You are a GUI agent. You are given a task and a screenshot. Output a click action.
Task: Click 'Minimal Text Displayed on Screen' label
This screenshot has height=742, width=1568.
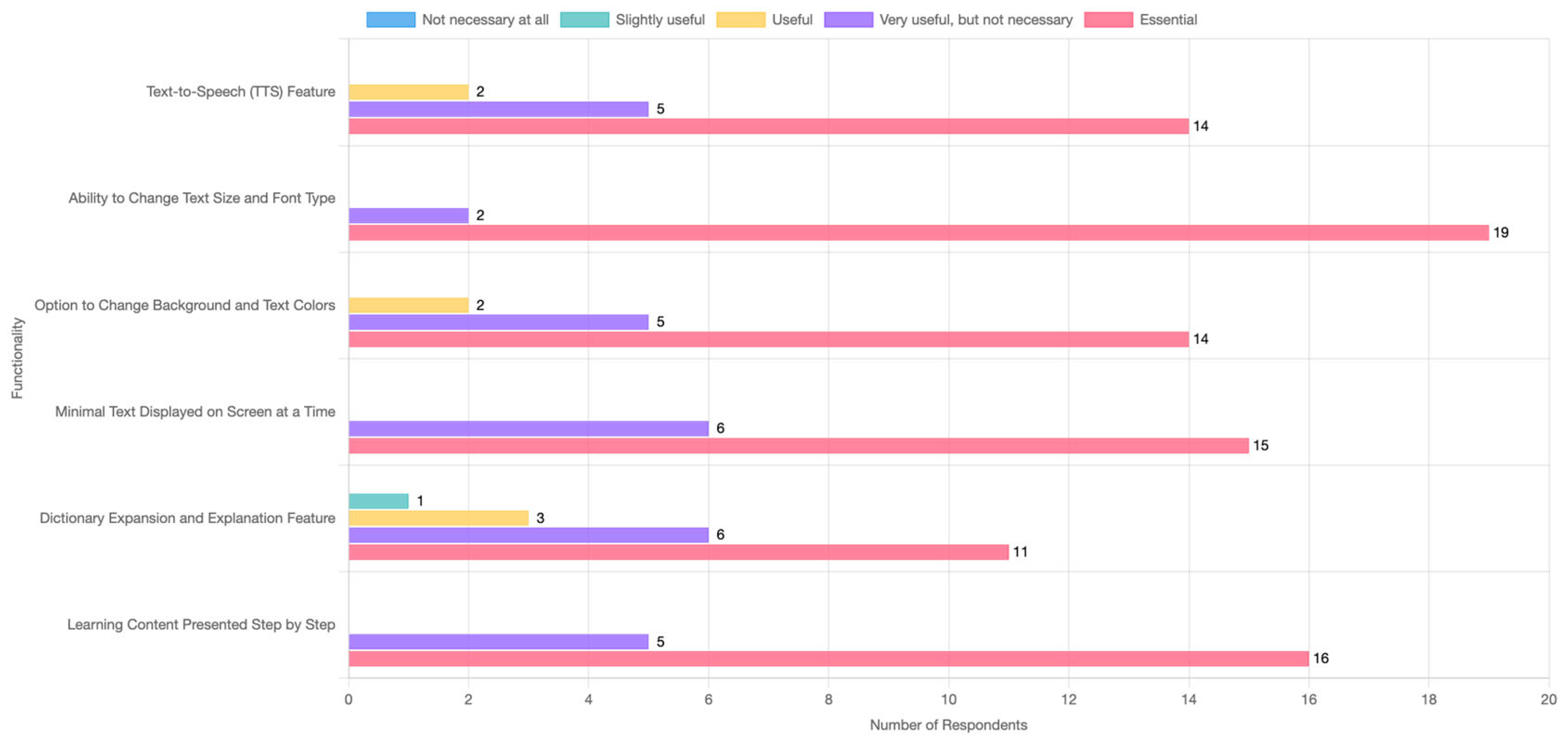click(x=195, y=412)
